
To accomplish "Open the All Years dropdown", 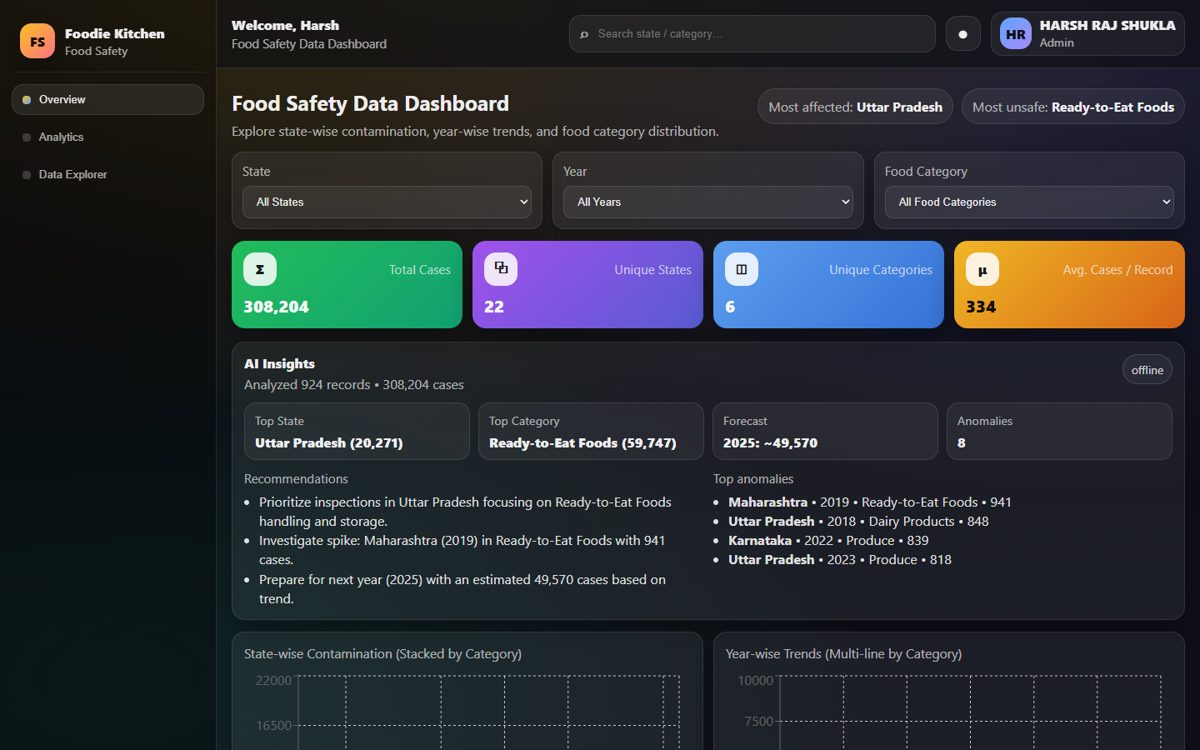I will pos(708,202).
